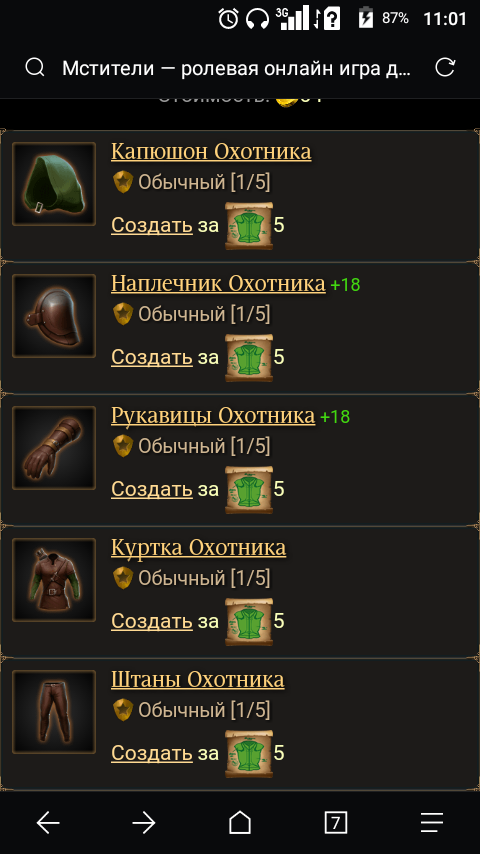Click Создать for Штаны Охотника

(151, 753)
